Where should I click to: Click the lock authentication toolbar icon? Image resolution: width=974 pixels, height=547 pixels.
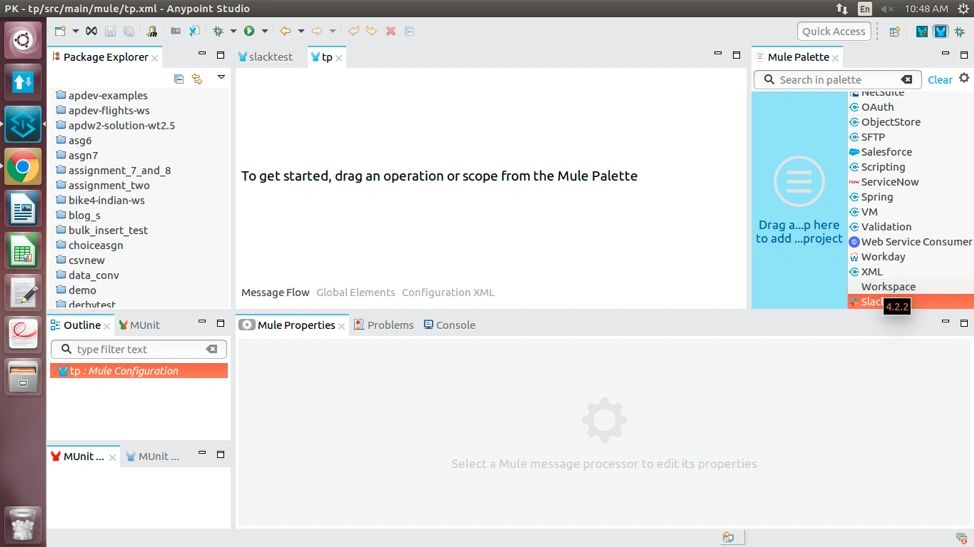[x=152, y=31]
